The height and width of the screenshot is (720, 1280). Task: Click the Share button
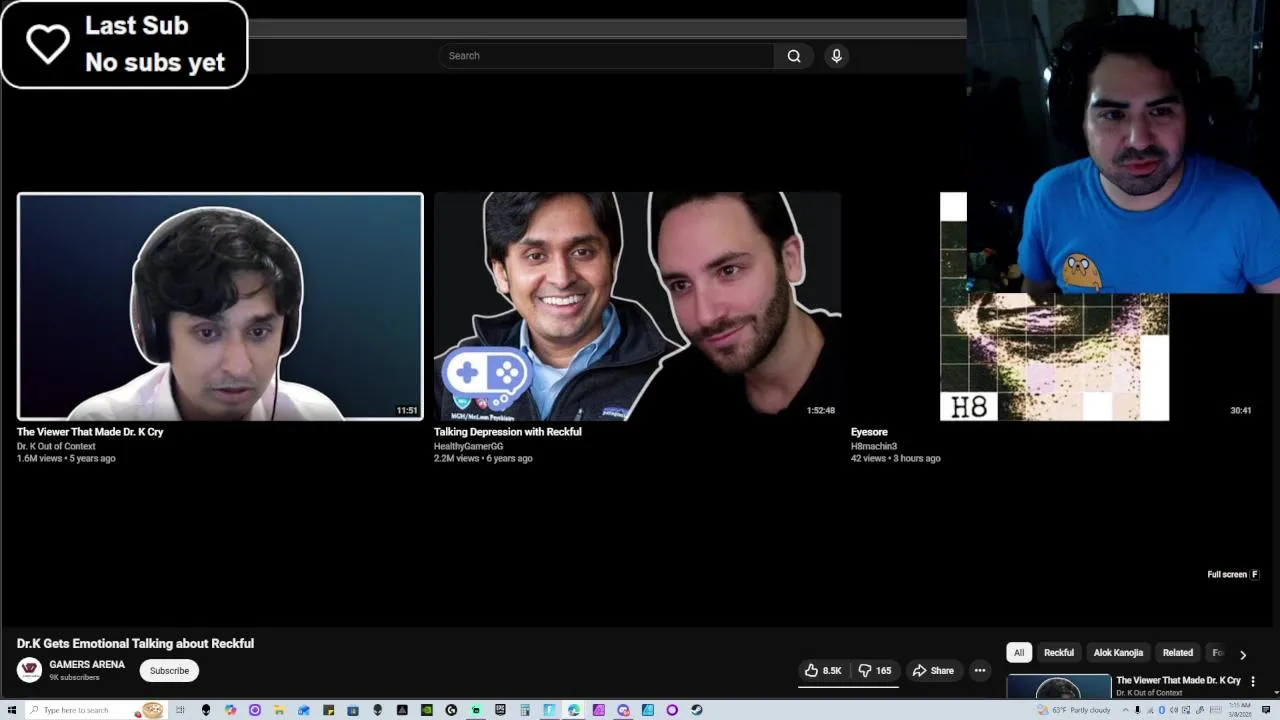point(933,671)
